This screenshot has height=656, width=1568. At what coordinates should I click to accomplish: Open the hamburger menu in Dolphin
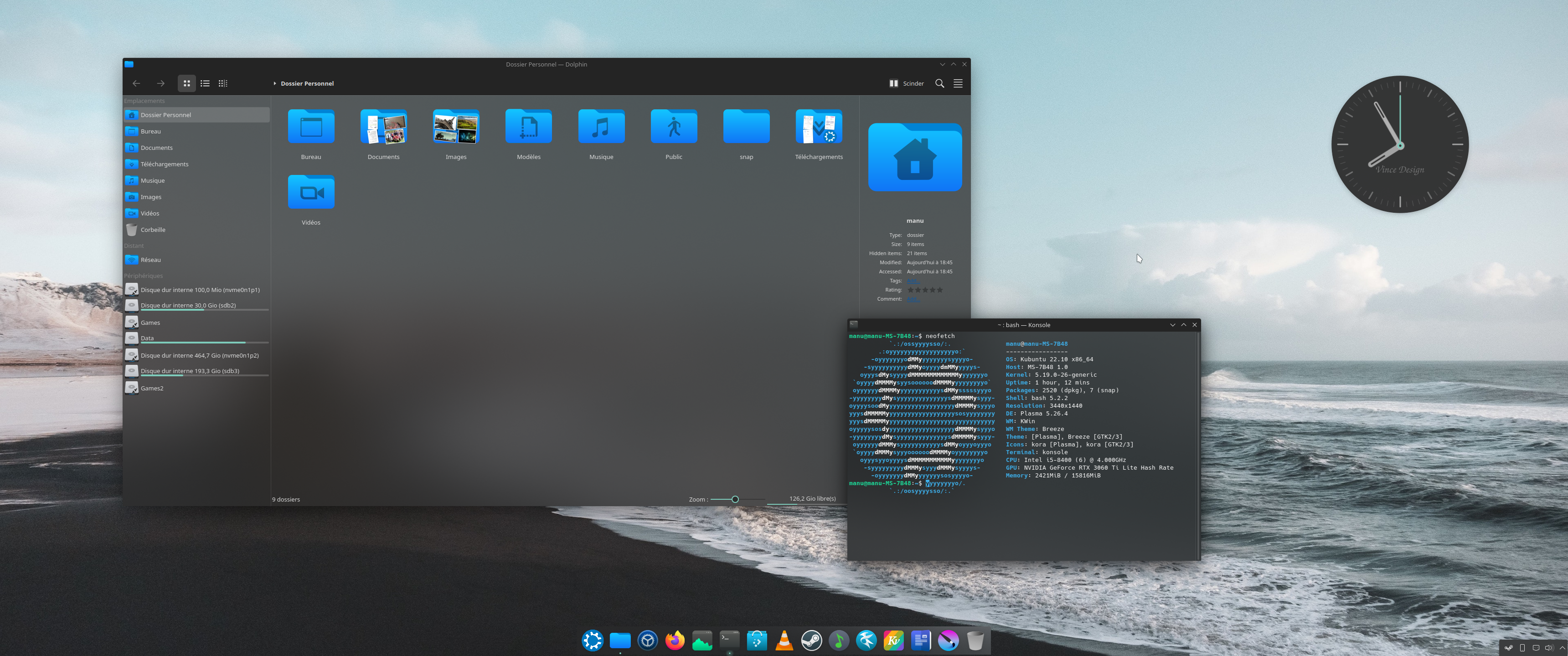click(x=958, y=83)
